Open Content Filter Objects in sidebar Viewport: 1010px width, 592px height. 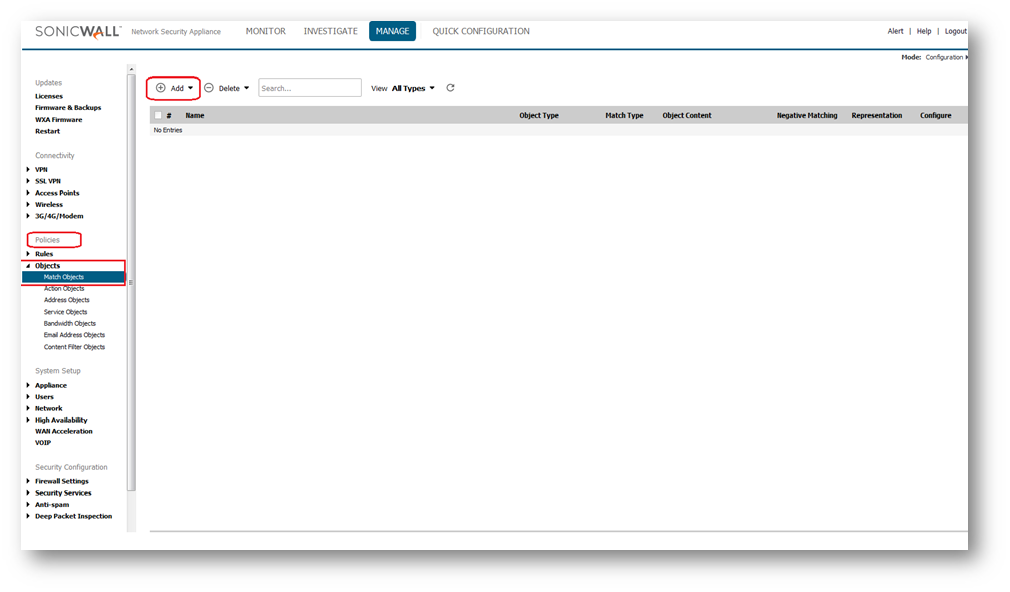pos(74,347)
